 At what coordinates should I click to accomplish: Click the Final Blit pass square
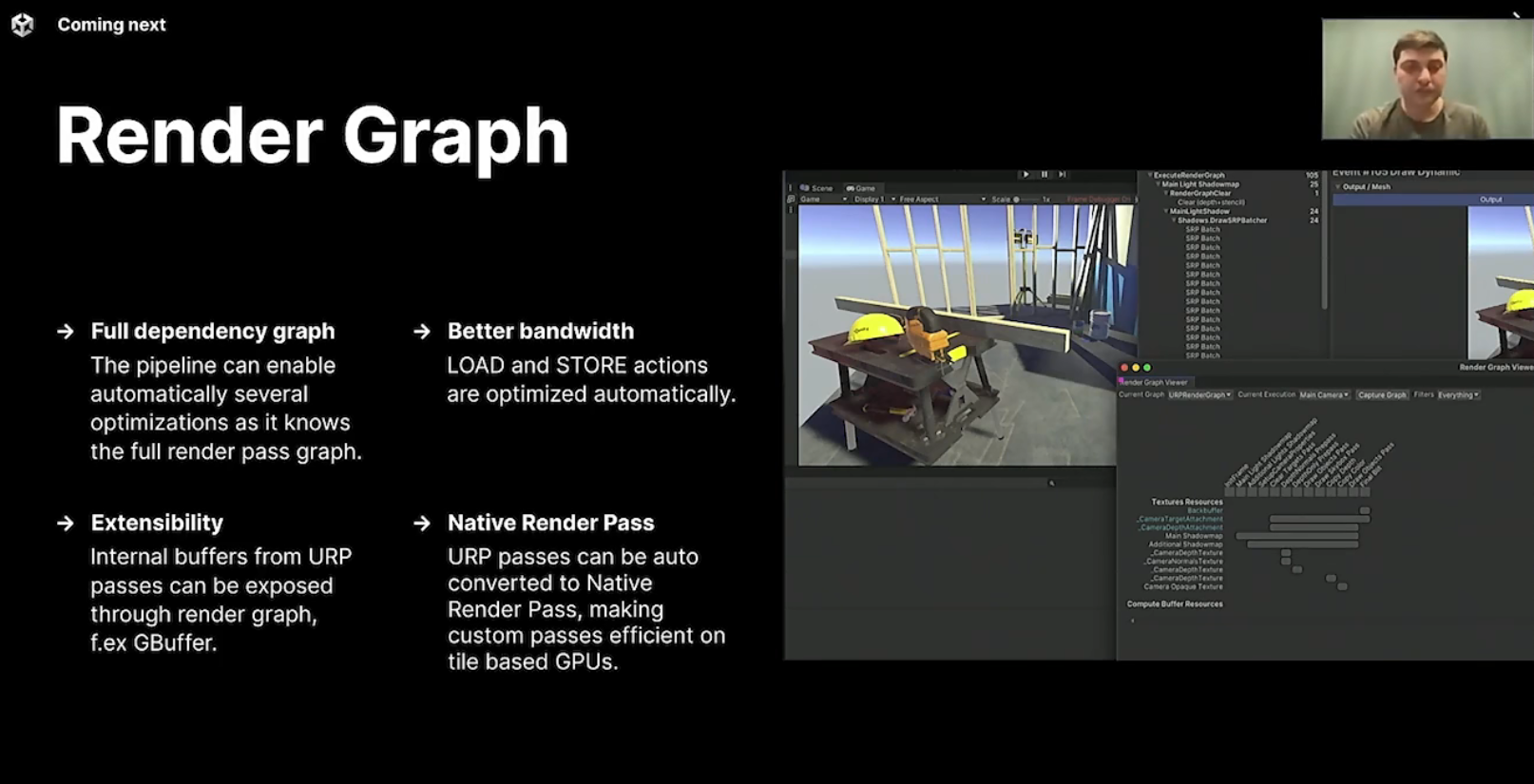(x=1365, y=492)
